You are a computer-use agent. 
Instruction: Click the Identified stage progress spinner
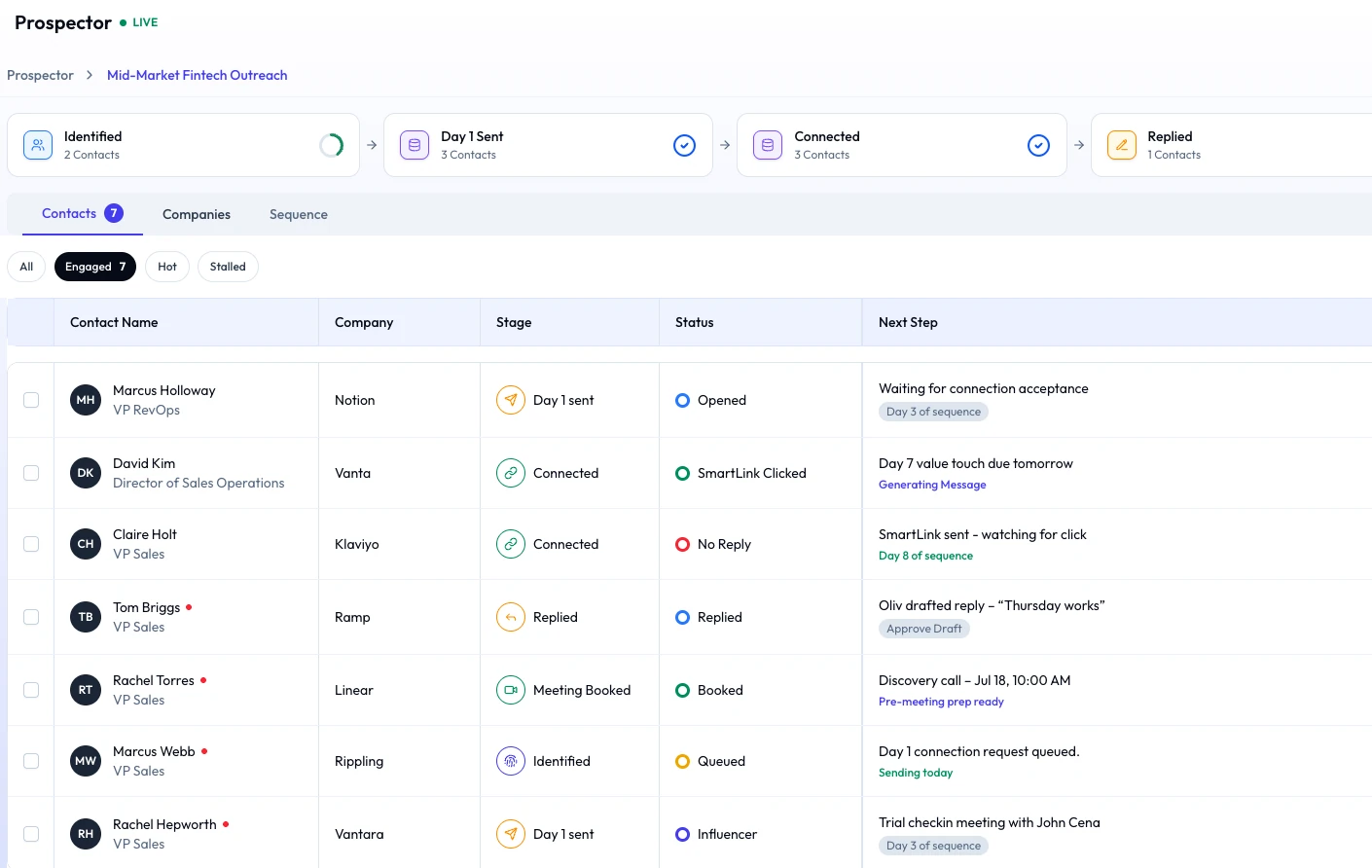(x=332, y=145)
